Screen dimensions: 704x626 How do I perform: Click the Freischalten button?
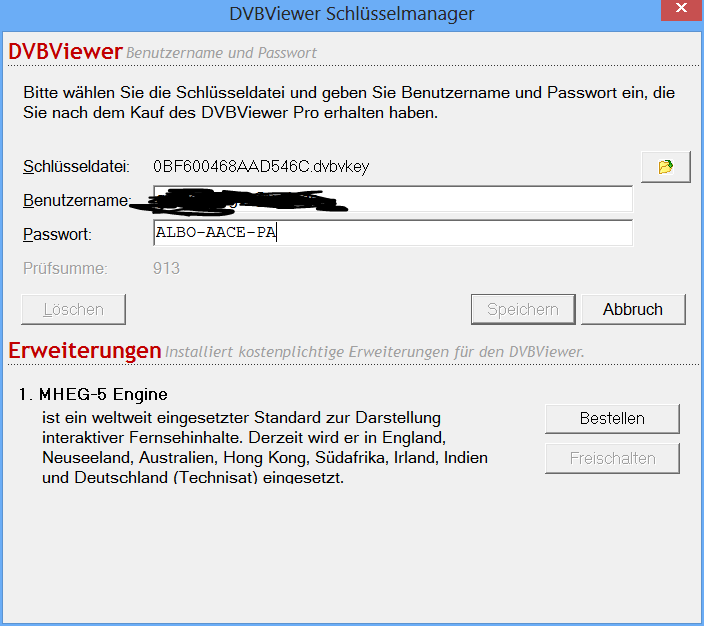point(612,458)
